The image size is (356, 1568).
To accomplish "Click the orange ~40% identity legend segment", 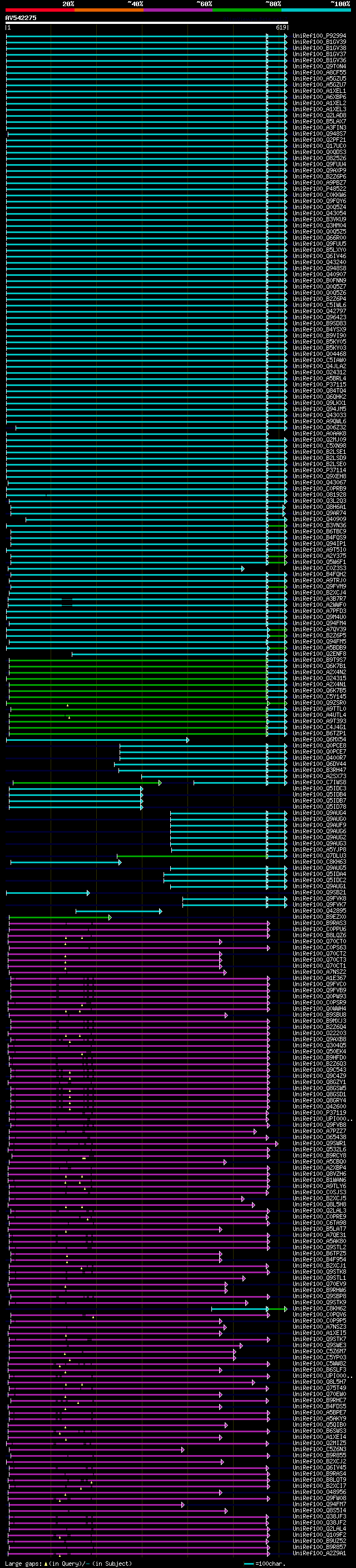I will click(x=109, y=10).
